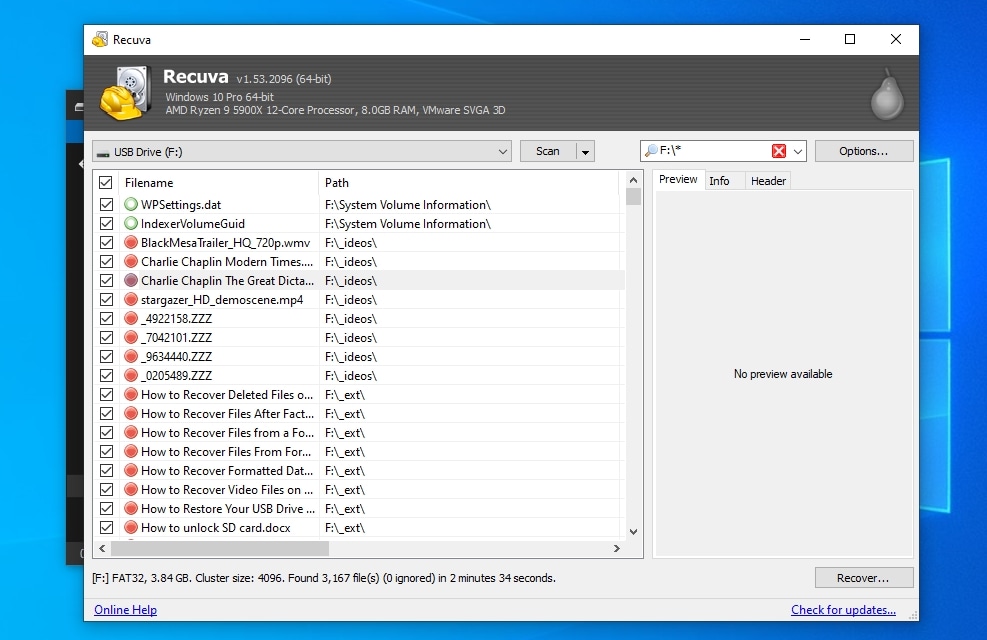The height and width of the screenshot is (640, 987).
Task: Uncheck the How to unlock SD card.docx checkbox
Action: 106,527
